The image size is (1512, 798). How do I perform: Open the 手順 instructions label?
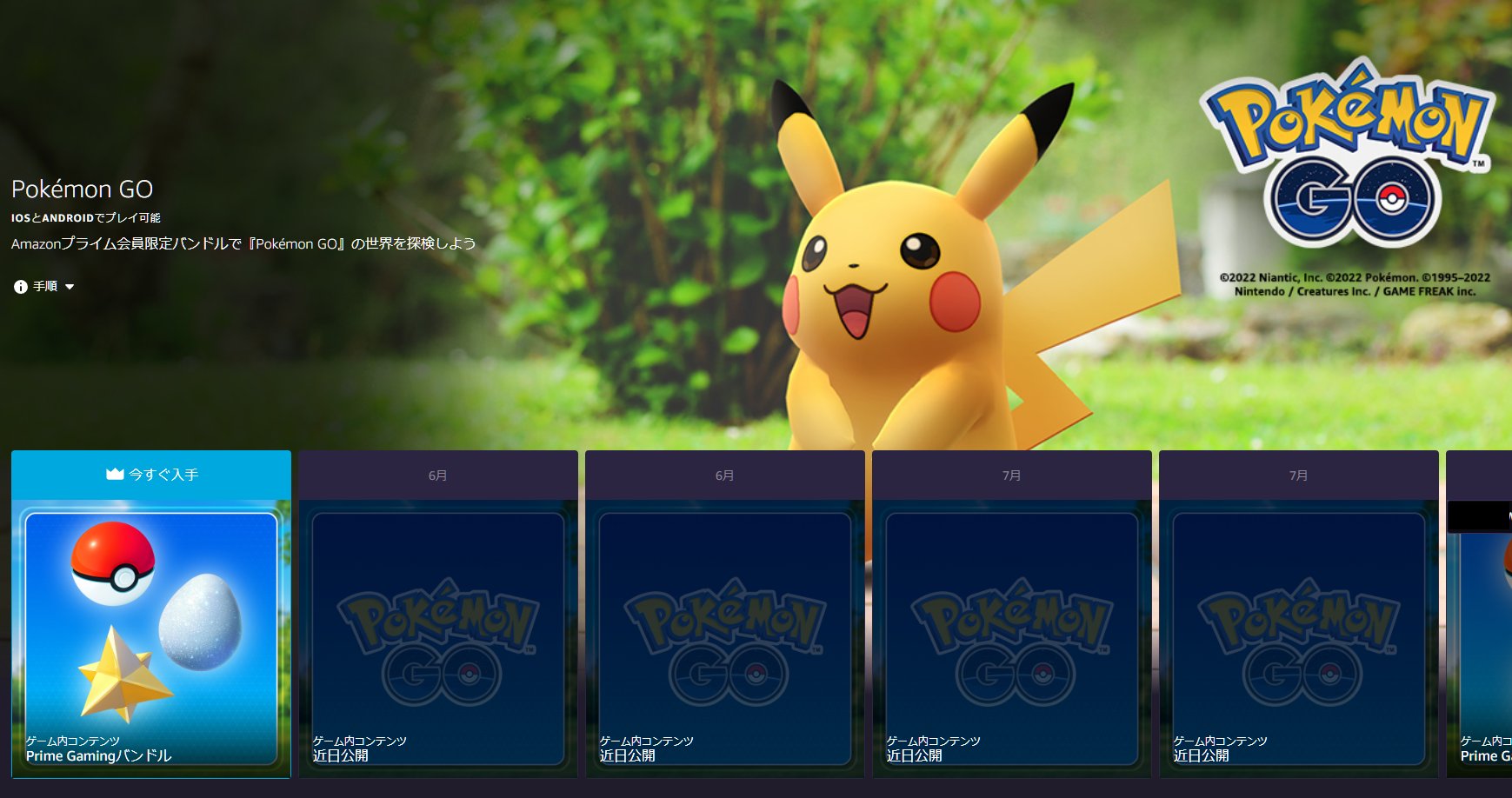45,286
